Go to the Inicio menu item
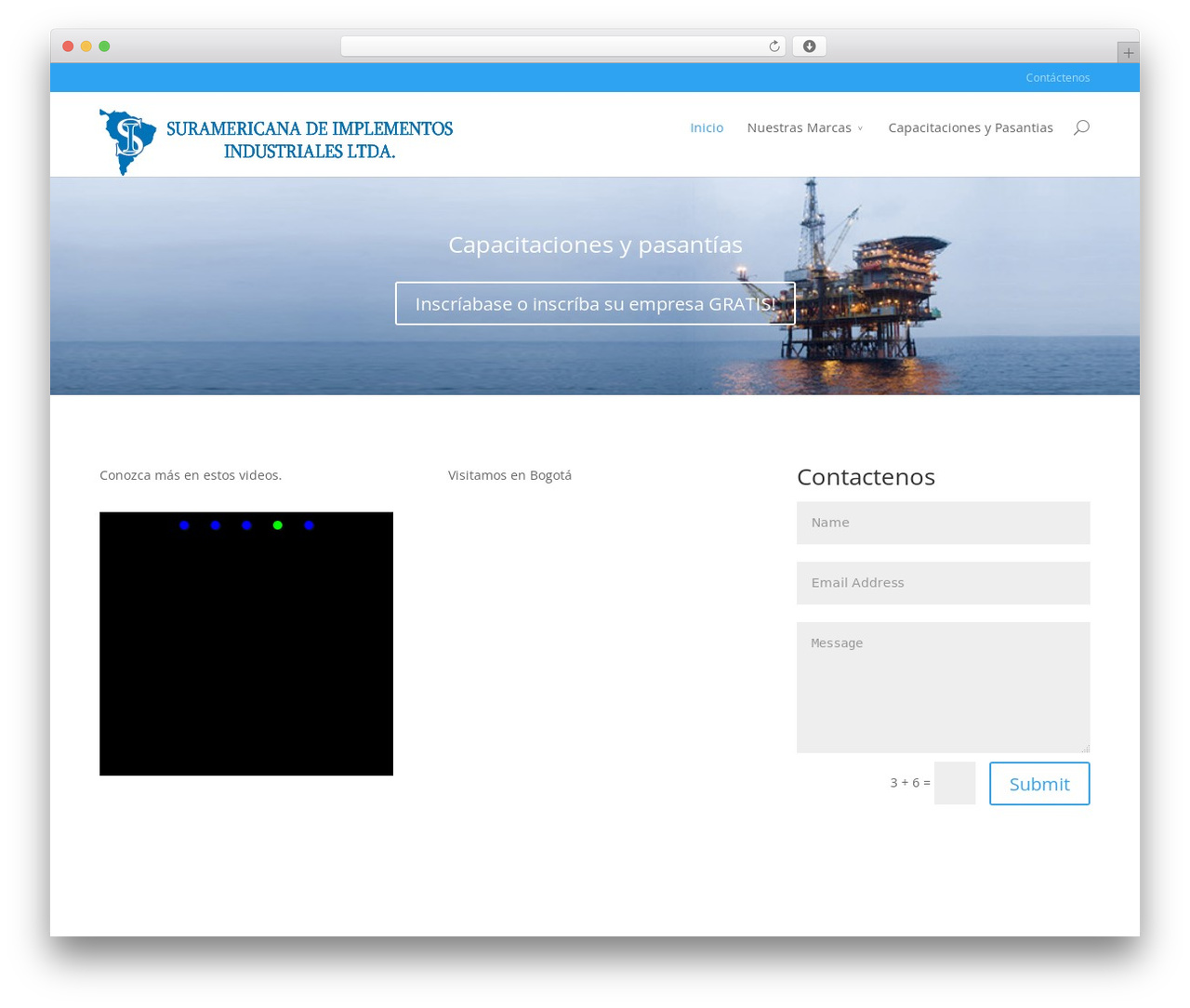This screenshot has height=1008, width=1190. pos(707,127)
